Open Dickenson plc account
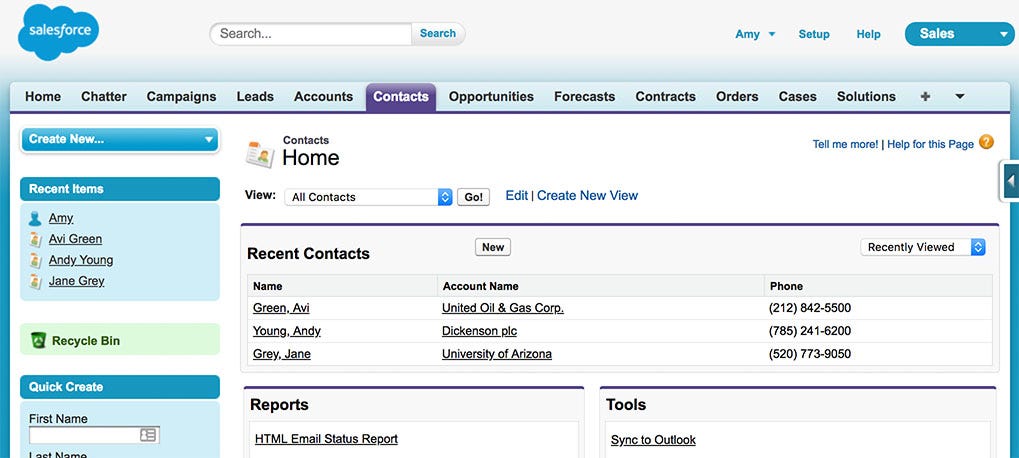This screenshot has width=1019, height=458. point(480,331)
